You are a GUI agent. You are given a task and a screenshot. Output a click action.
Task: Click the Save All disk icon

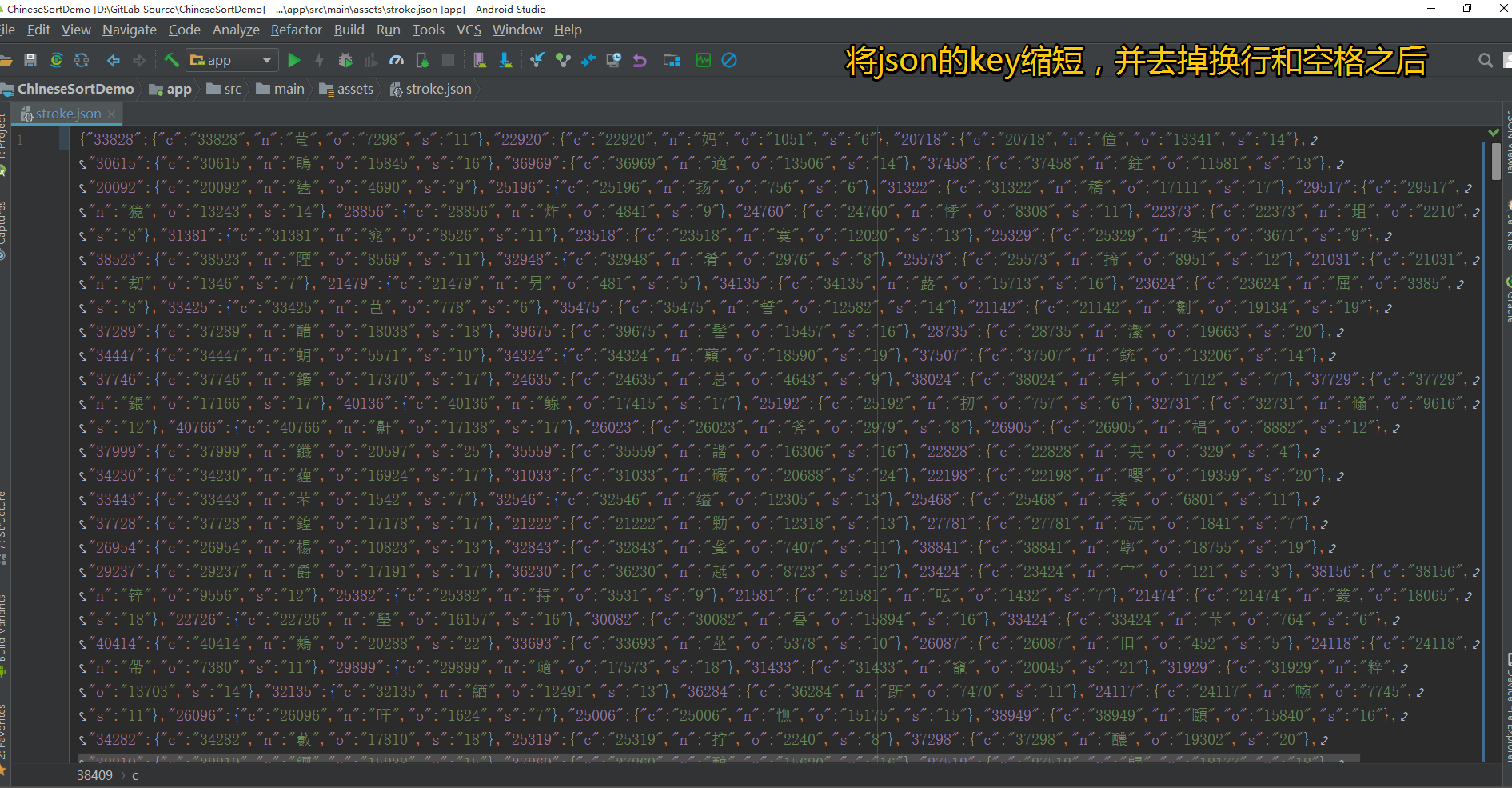[x=30, y=60]
